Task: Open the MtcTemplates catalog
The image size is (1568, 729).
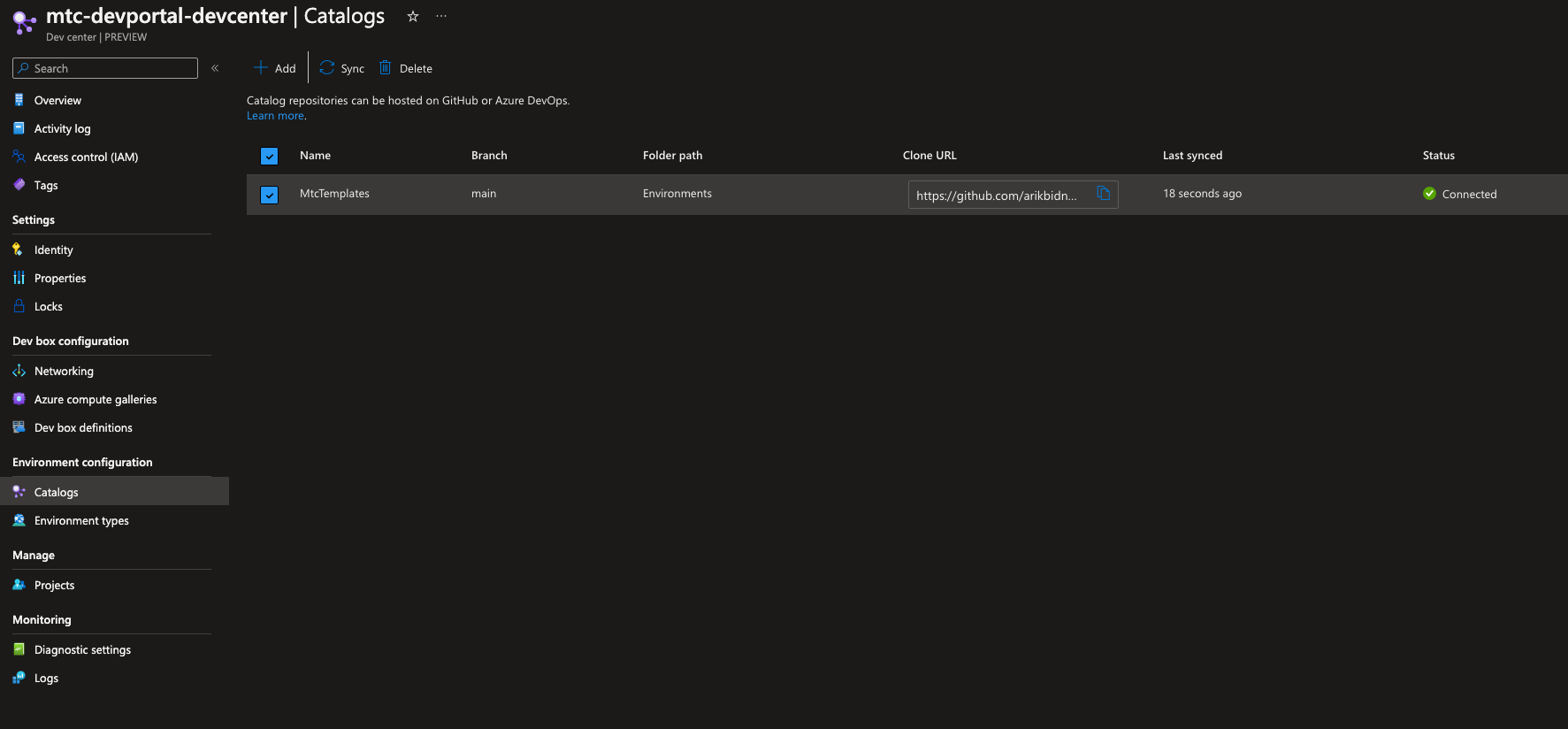Action: tap(334, 194)
